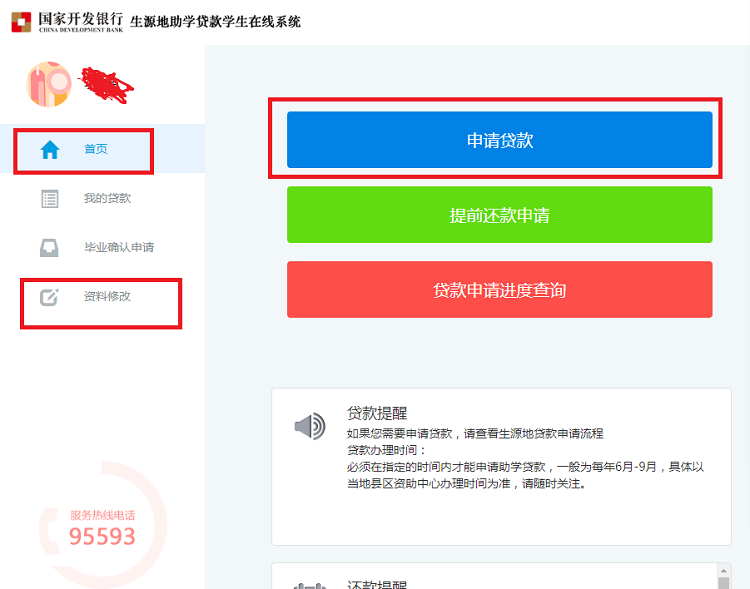Click the green 提前还款申请 button
Image resolution: width=750 pixels, height=589 pixels.
tap(499, 215)
